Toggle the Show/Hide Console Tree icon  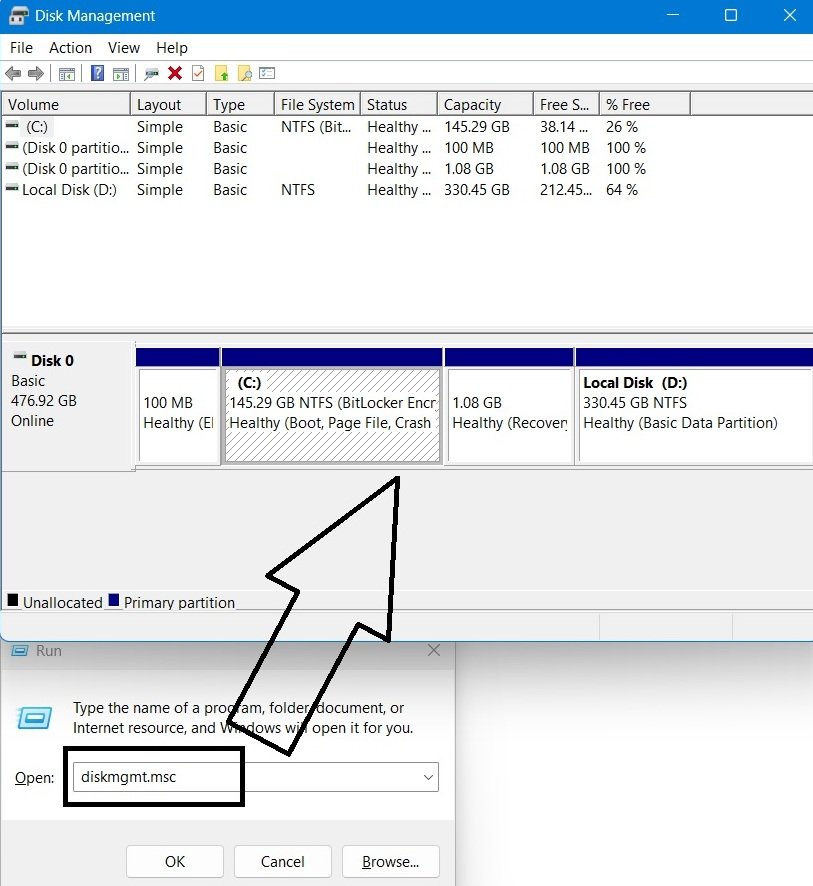point(67,74)
